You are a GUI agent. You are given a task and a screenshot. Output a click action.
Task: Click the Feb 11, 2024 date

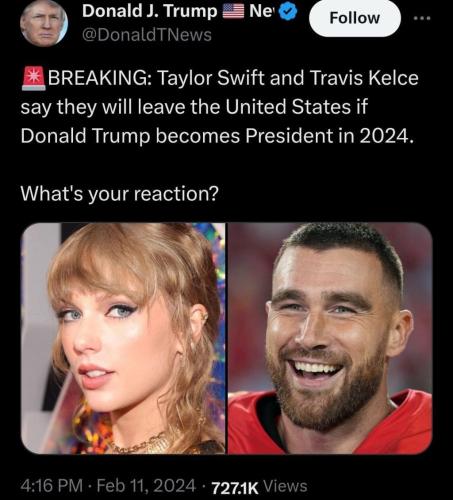(146, 486)
